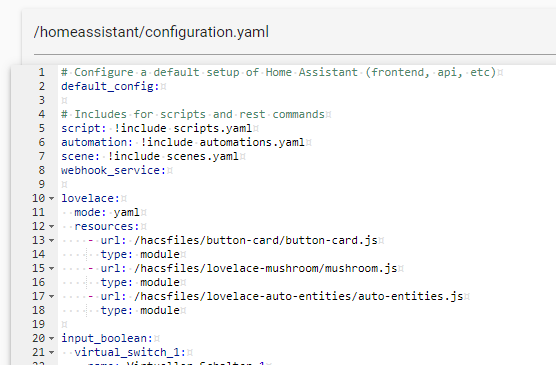Click the lovelace-mushroom/mushroom.js url path

[x=266, y=268]
